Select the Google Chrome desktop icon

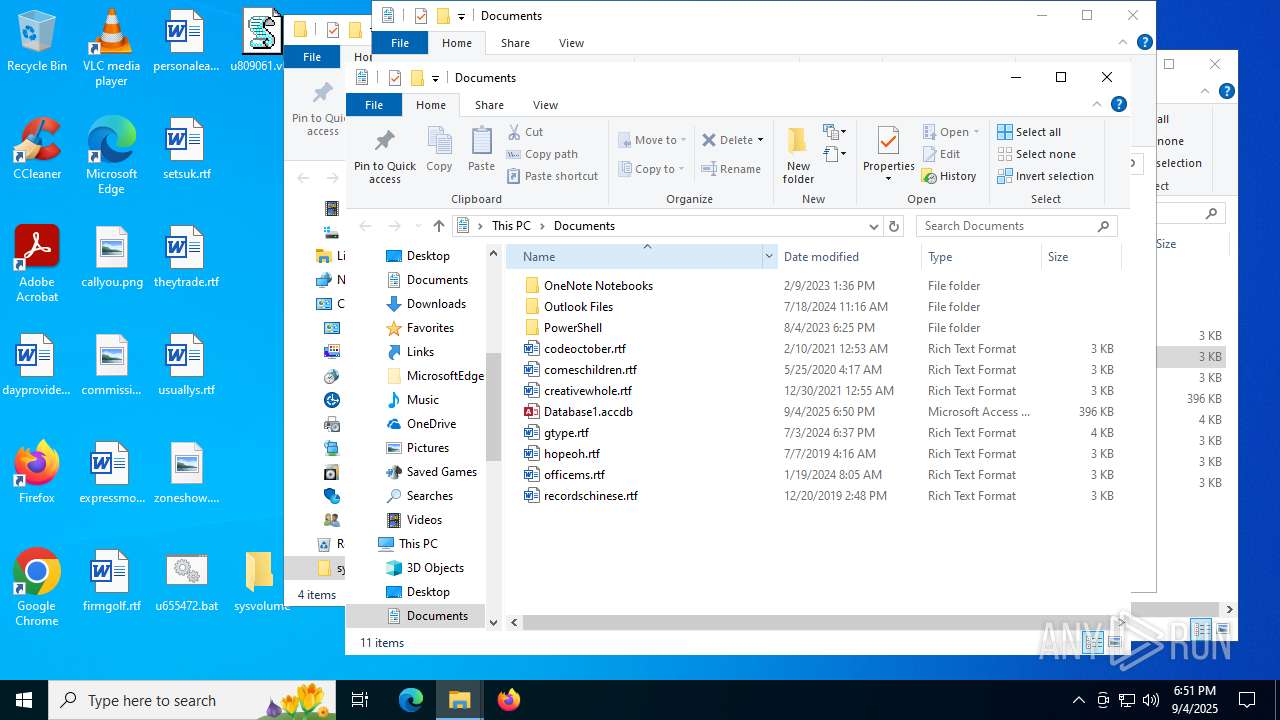coord(37,587)
